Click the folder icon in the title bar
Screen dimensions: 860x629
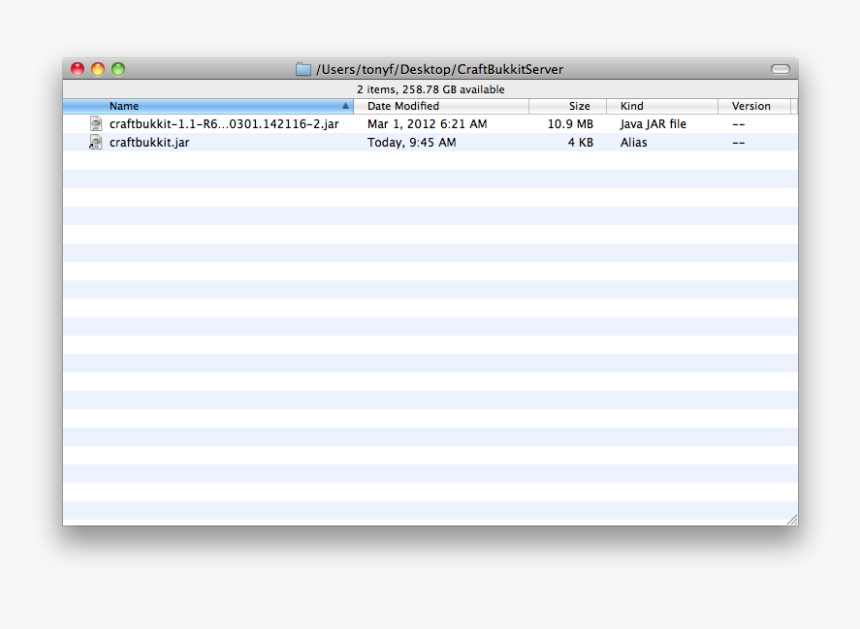click(303, 69)
